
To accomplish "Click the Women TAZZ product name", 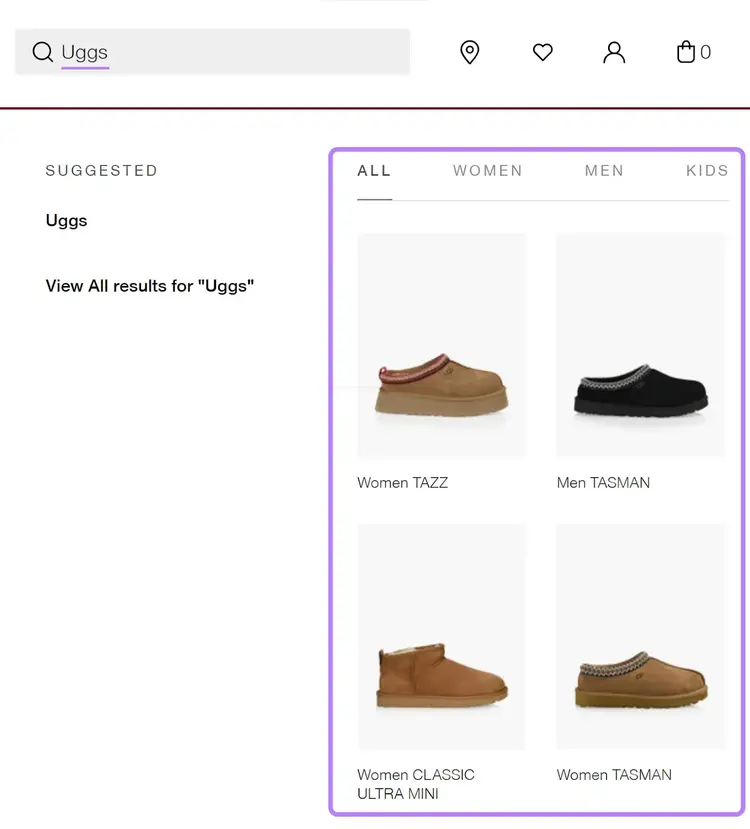I will coord(403,483).
